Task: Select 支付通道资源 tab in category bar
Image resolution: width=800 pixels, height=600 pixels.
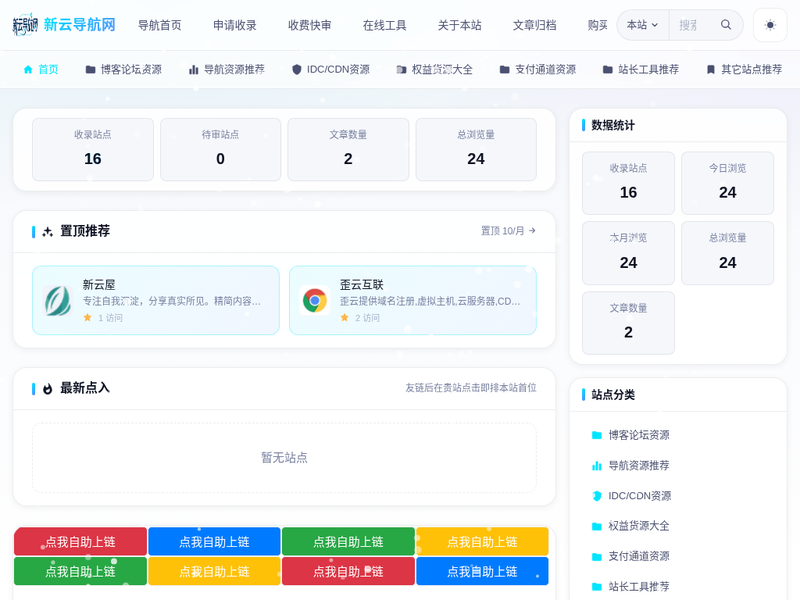Action: 538,69
